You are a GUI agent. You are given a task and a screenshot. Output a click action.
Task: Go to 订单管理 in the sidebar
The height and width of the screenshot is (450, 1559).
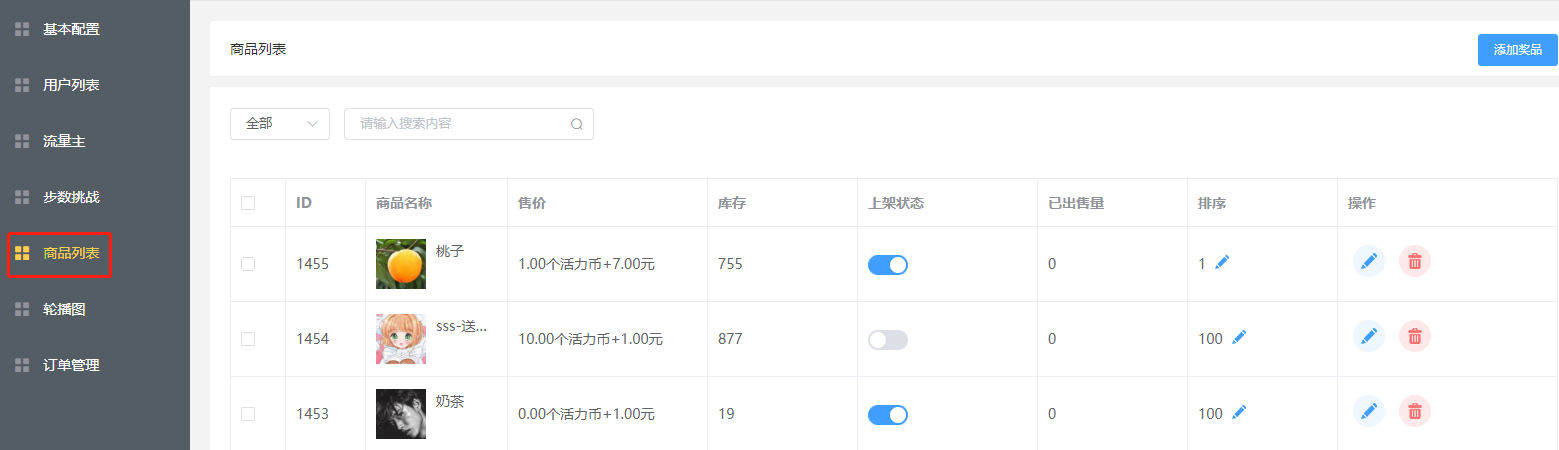[71, 365]
